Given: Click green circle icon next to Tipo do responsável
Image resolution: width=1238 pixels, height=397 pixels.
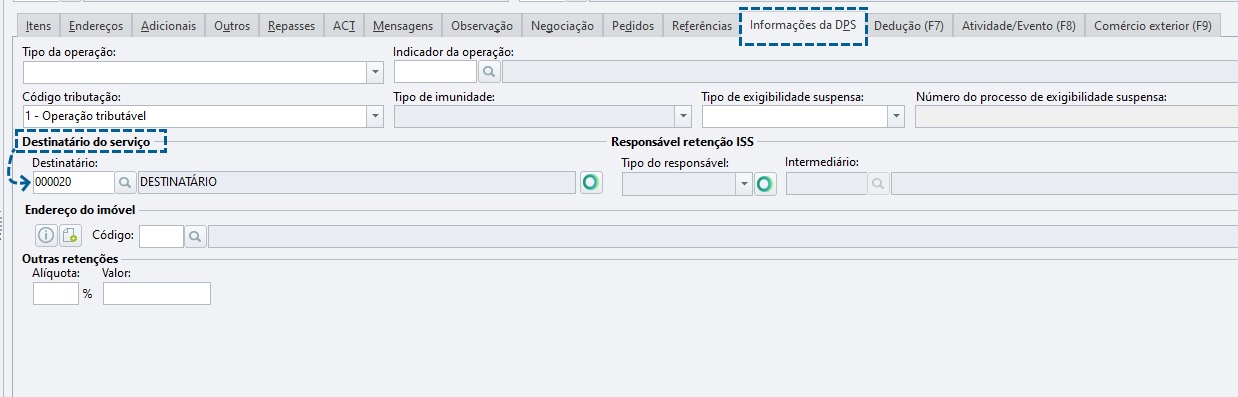Looking at the screenshot, I should coord(765,183).
